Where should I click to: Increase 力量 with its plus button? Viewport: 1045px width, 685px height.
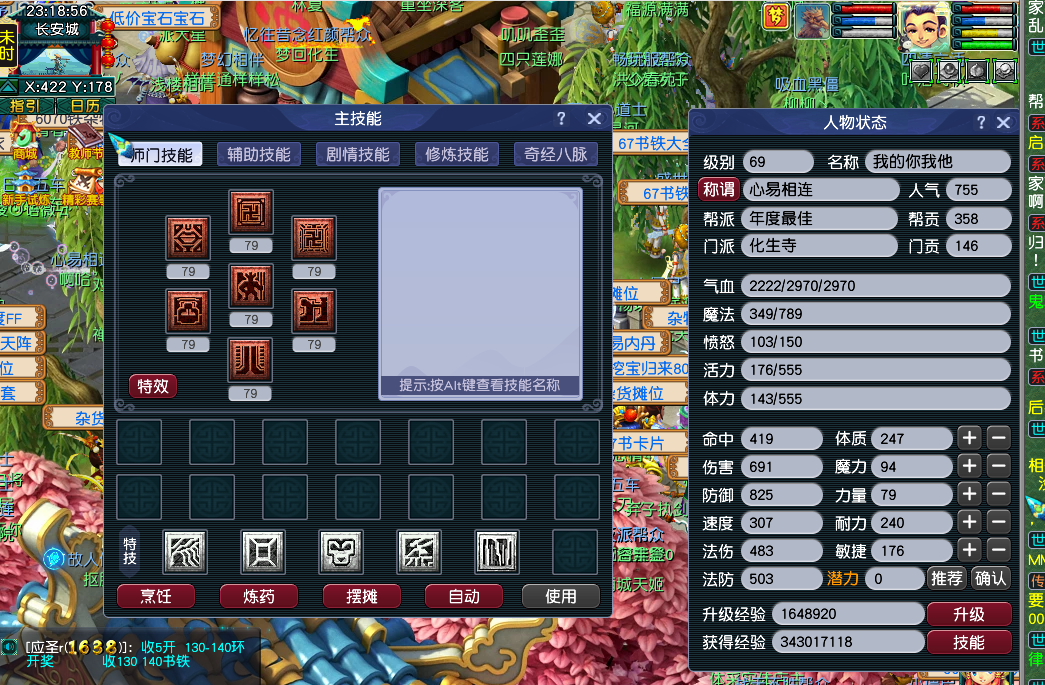tap(970, 494)
